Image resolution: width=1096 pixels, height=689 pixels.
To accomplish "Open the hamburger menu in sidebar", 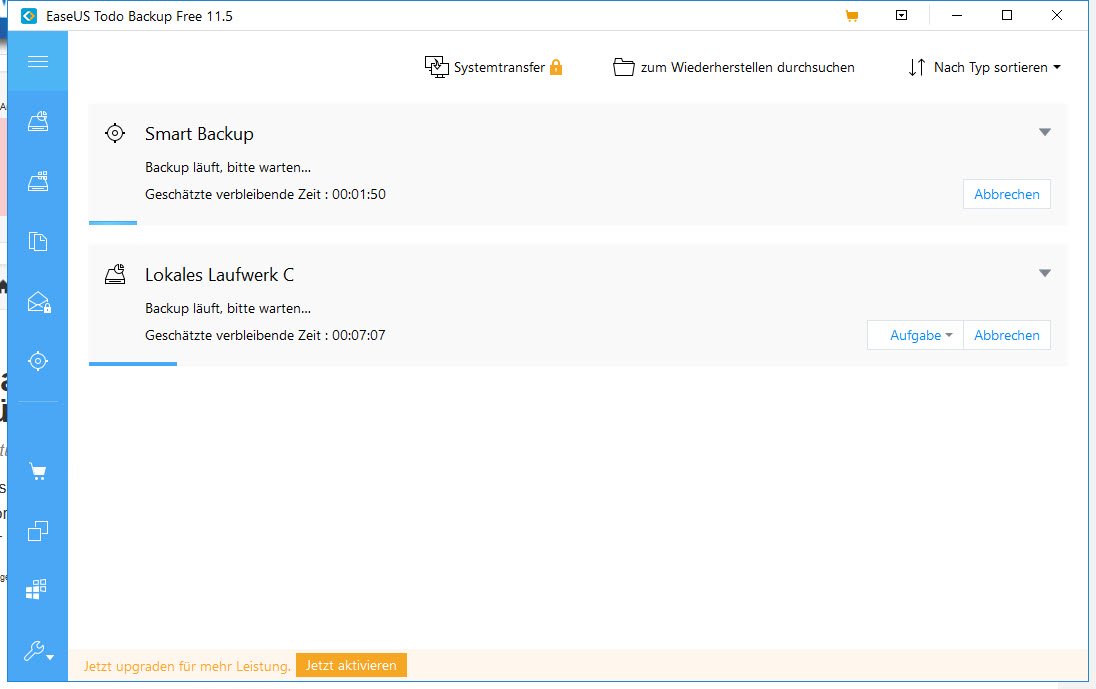I will (38, 61).
